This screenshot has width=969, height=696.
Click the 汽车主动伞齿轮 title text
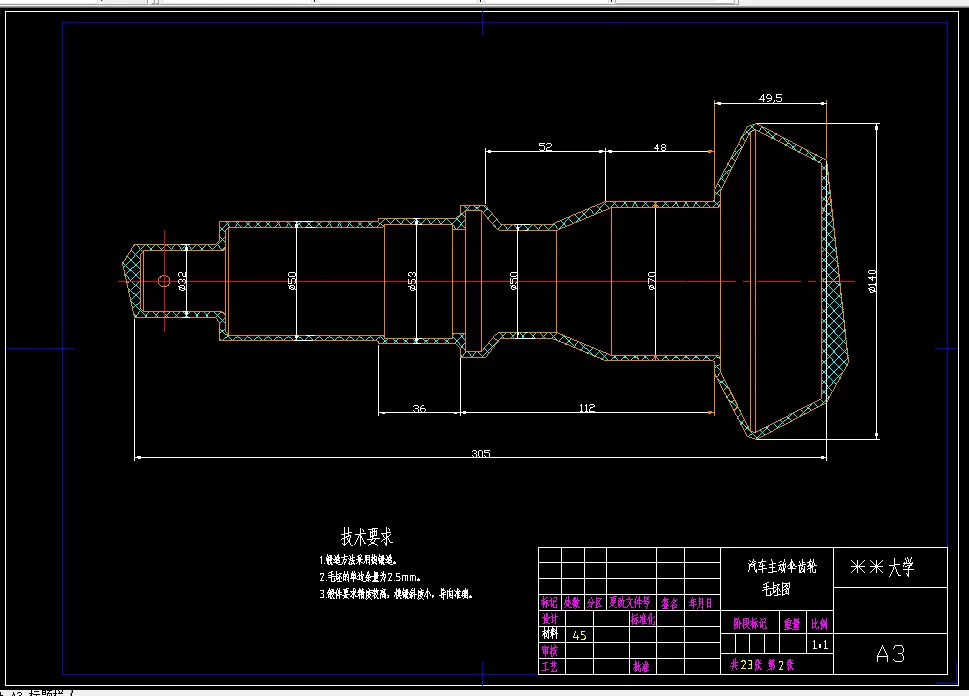click(x=782, y=566)
